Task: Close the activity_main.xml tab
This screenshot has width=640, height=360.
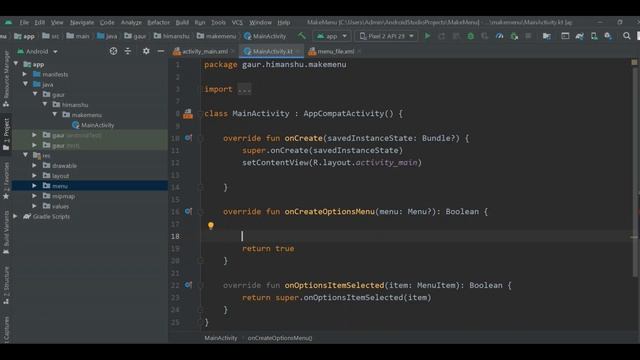Action: click(233, 51)
